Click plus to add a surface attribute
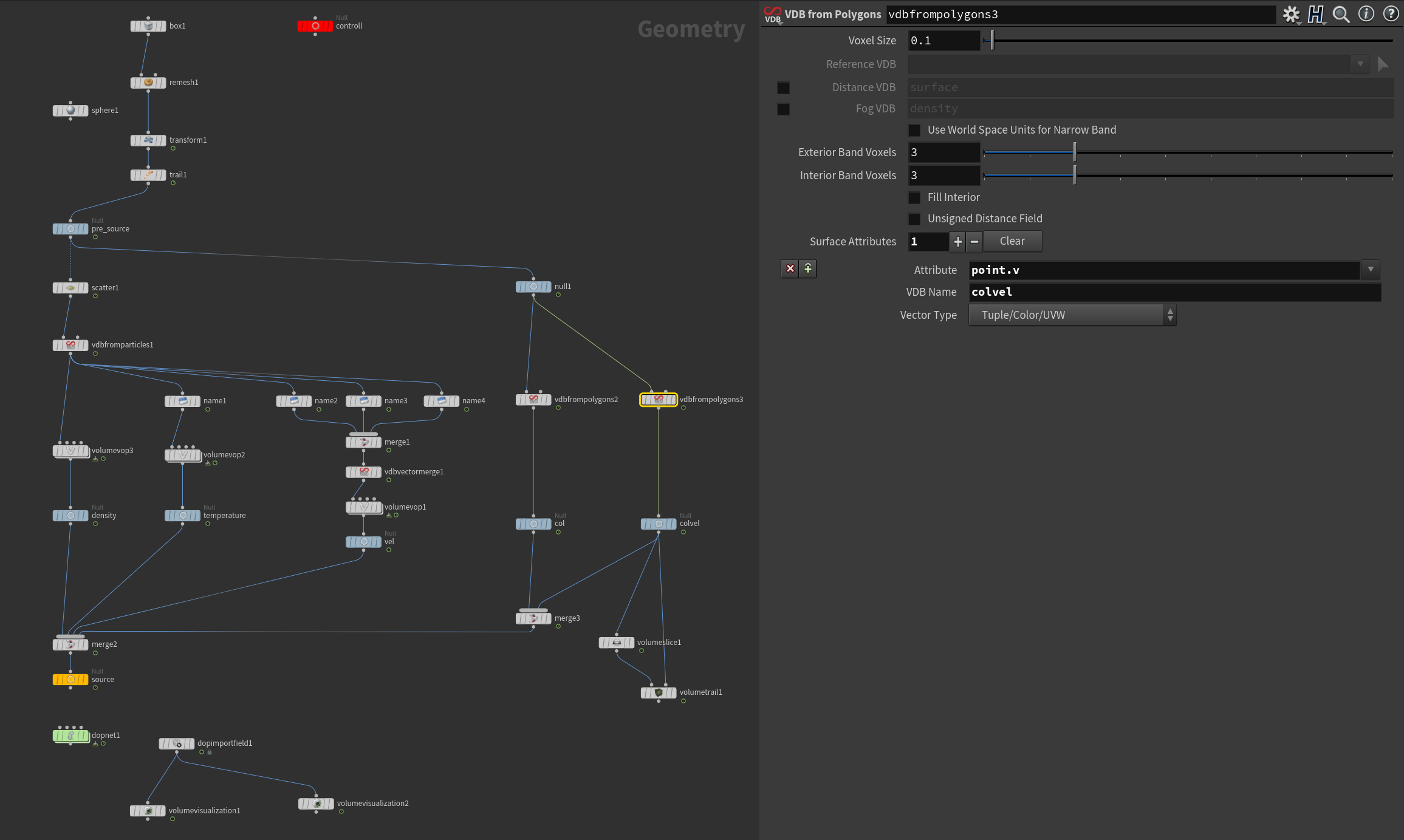 pos(957,242)
